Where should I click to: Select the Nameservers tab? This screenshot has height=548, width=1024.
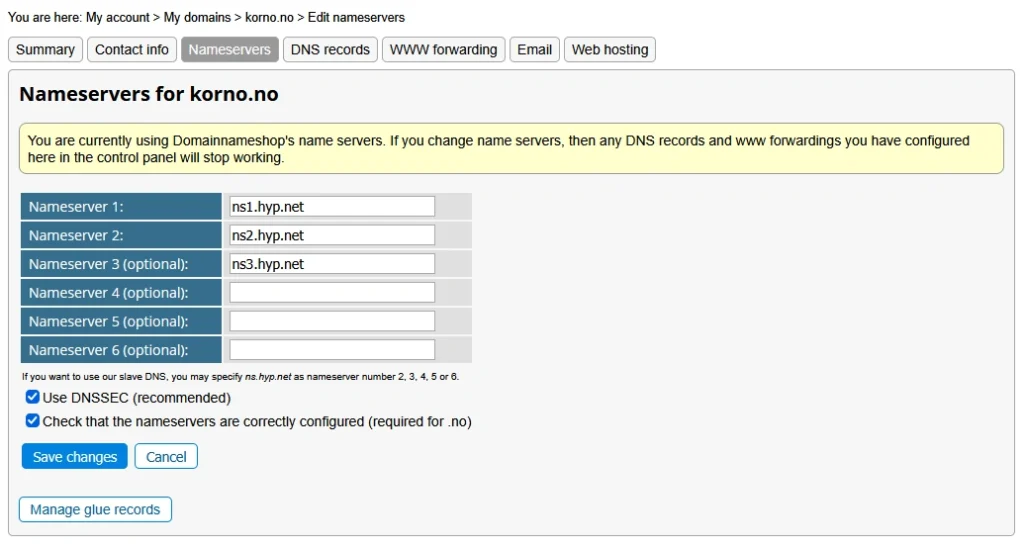(230, 50)
